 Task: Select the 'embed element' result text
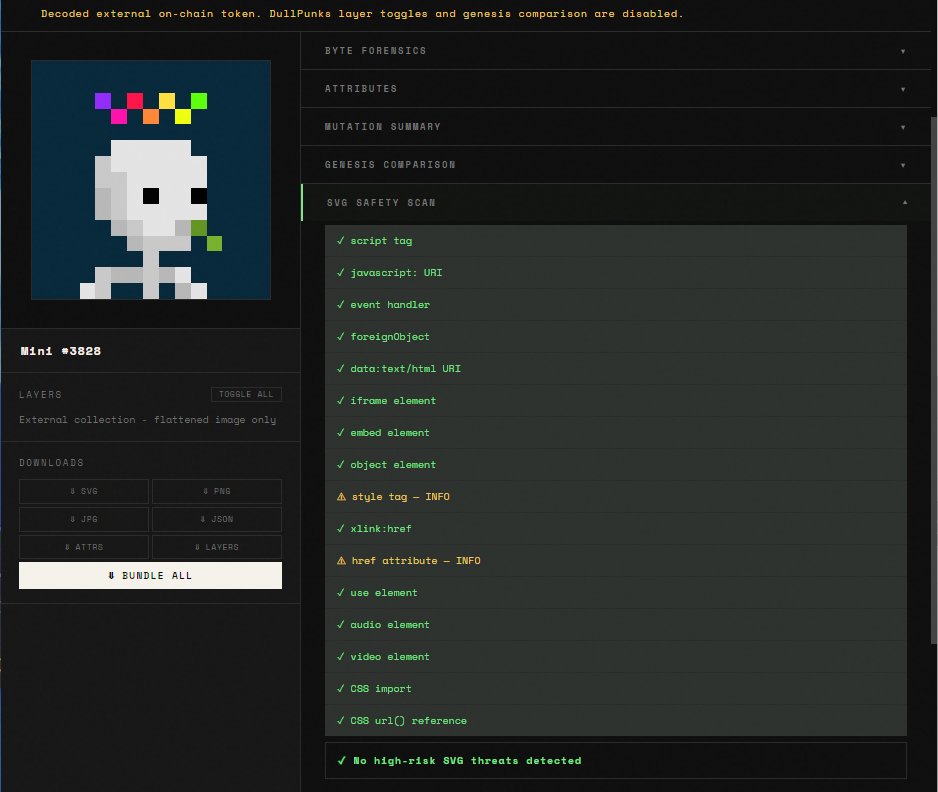(x=389, y=432)
